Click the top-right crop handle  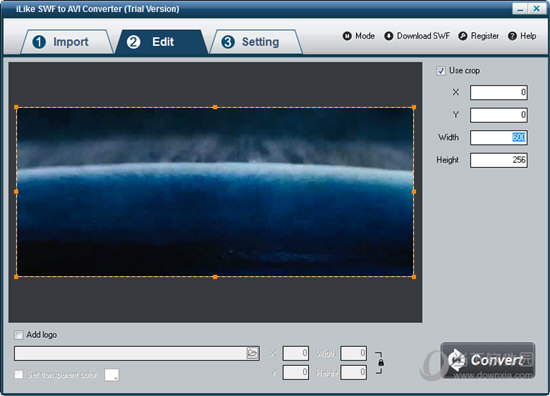tap(414, 107)
